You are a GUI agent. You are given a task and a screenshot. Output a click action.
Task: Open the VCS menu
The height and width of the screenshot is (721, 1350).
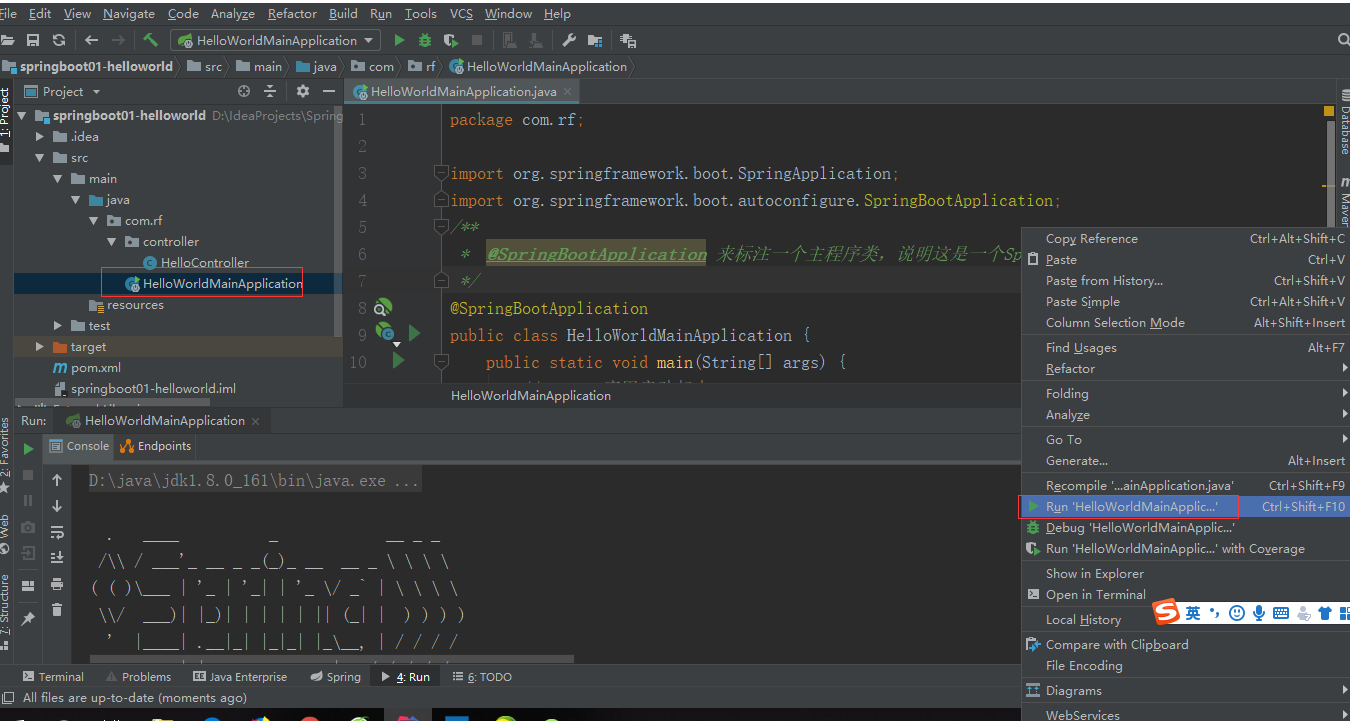461,14
